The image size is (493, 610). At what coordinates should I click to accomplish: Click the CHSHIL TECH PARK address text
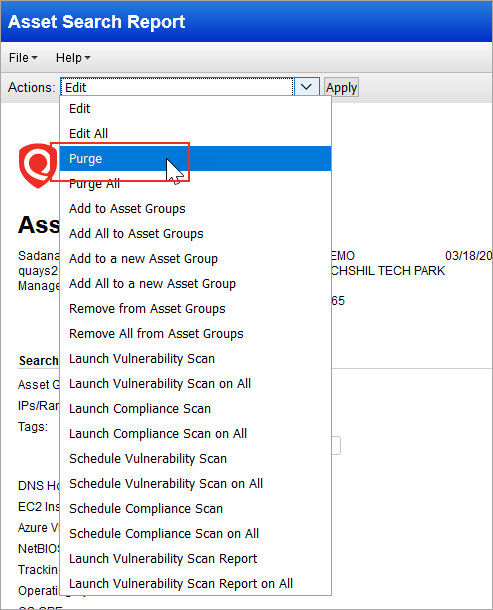coord(388,271)
